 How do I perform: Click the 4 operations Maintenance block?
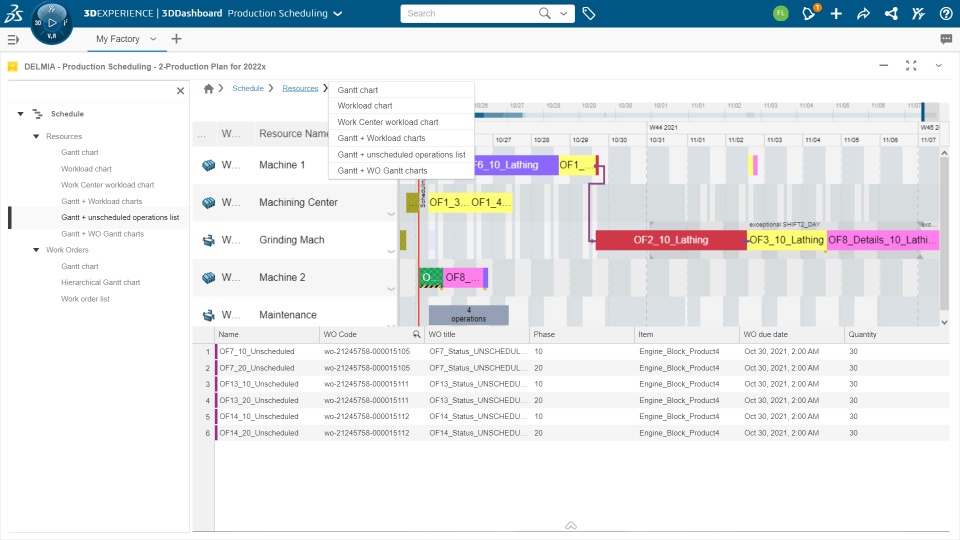468,315
